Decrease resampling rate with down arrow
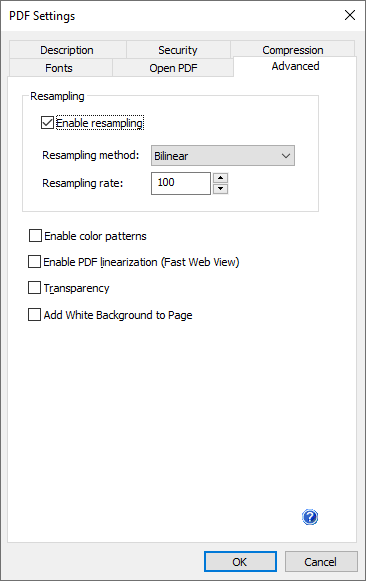Image resolution: width=366 pixels, height=581 pixels. [x=220, y=189]
